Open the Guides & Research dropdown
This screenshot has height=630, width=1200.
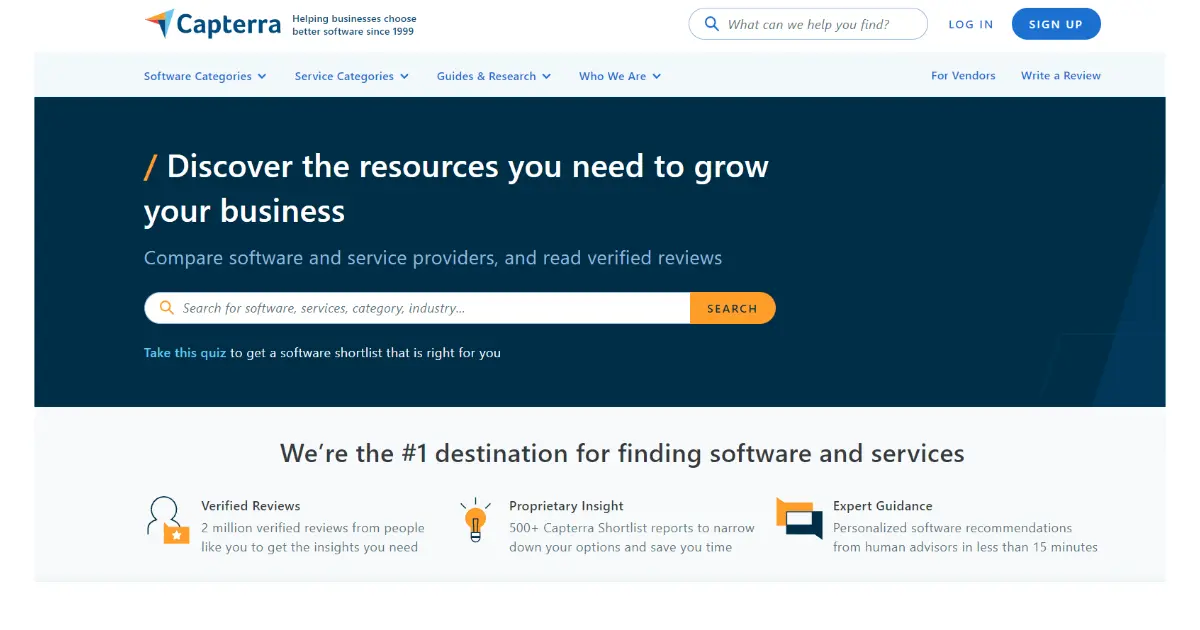tap(494, 76)
